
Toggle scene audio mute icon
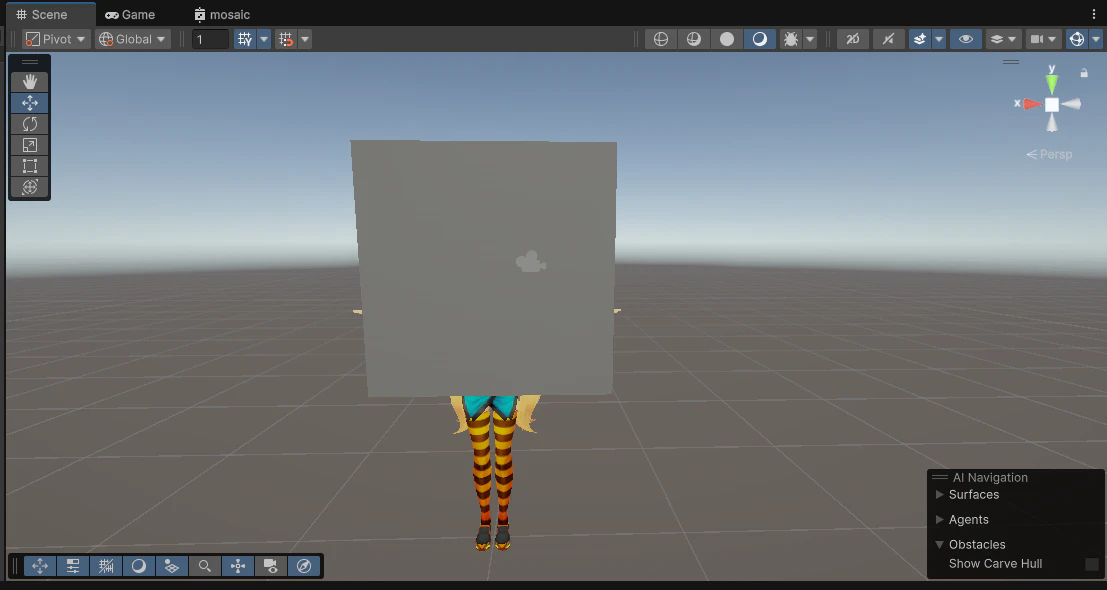point(889,40)
